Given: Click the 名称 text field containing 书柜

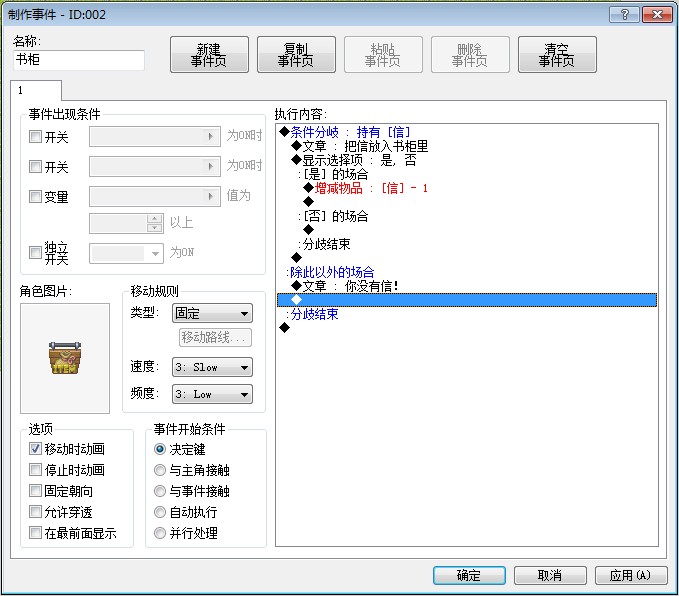Looking at the screenshot, I should pyautogui.click(x=79, y=60).
